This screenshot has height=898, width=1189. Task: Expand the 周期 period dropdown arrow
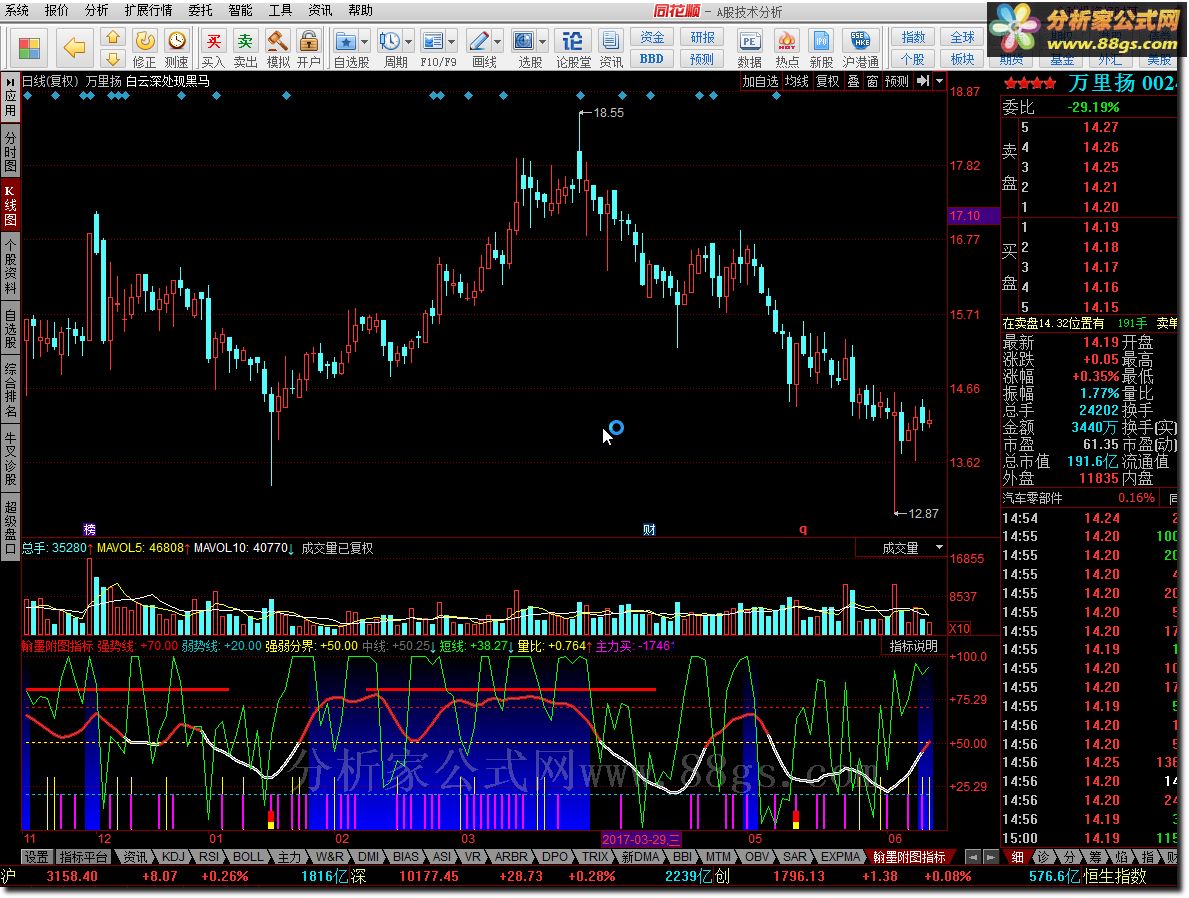(x=409, y=41)
